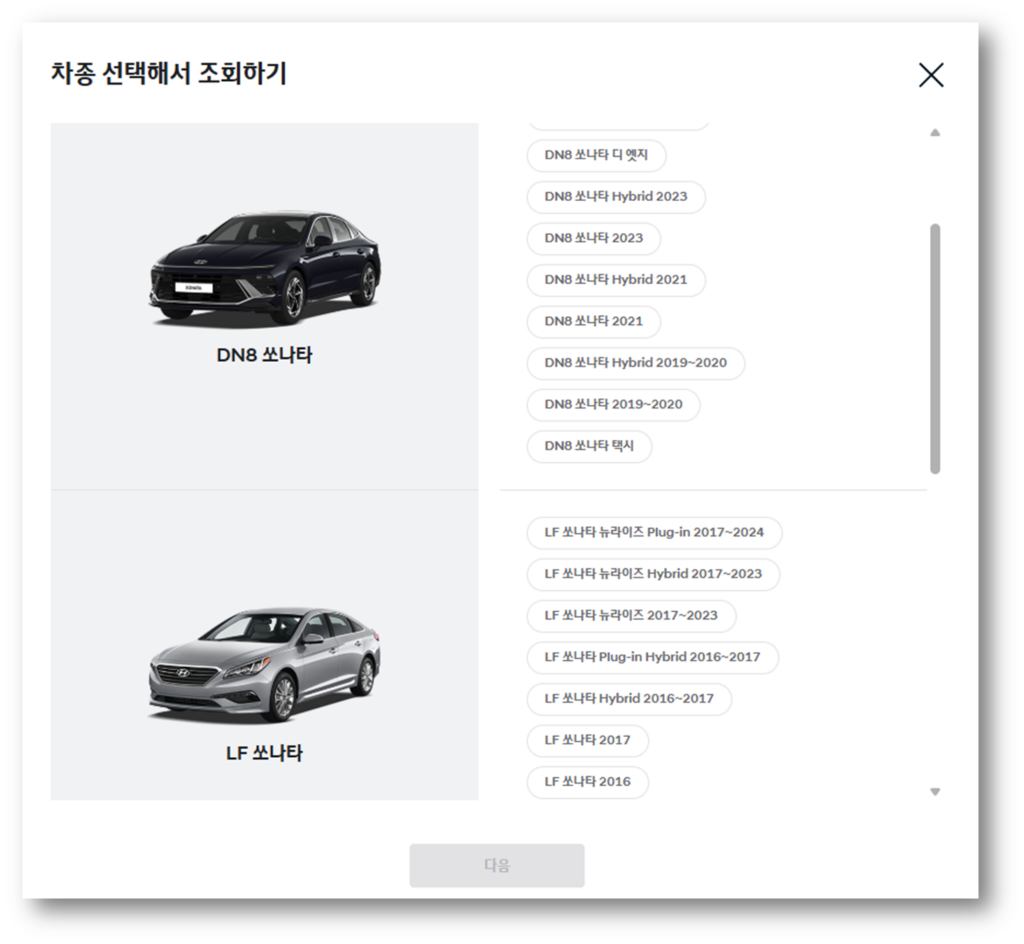This screenshot has width=1024, height=944.
Task: Choose the DN8 쏘나타 택시 variant
Action: [x=591, y=447]
